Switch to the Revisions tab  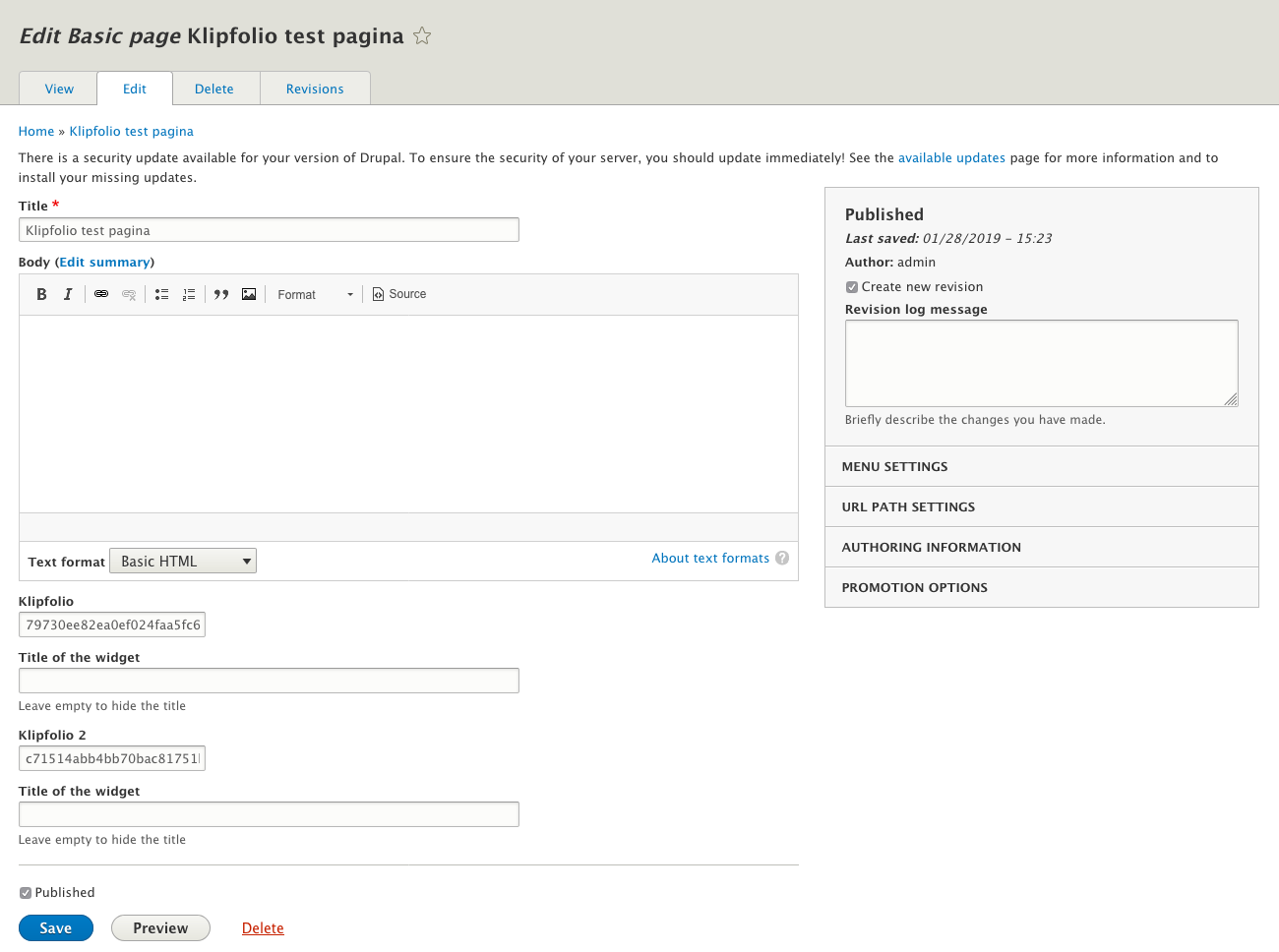point(315,88)
